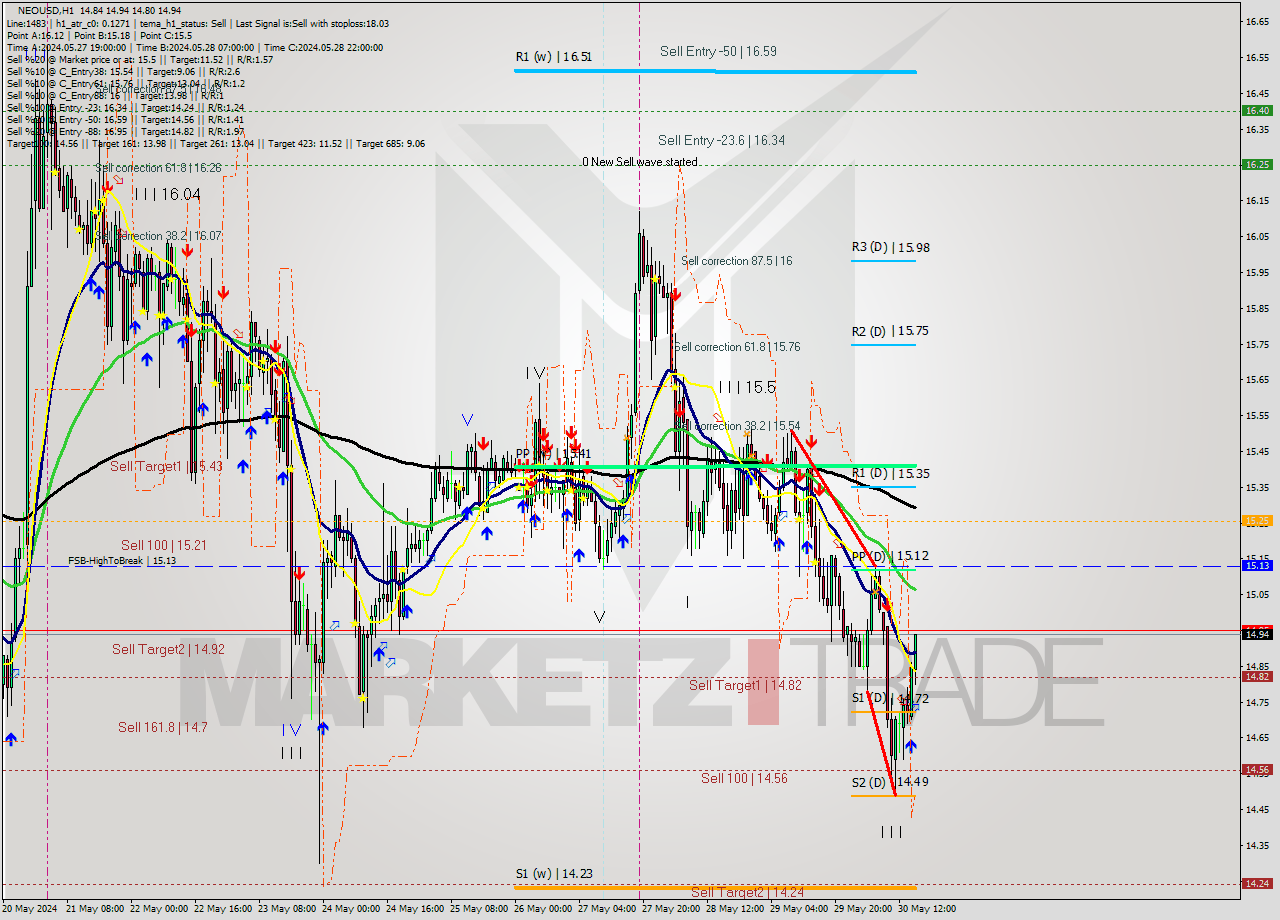1280x920 pixels.
Task: Click '27 May 20:00' on the time axis
Action: pos(671,909)
